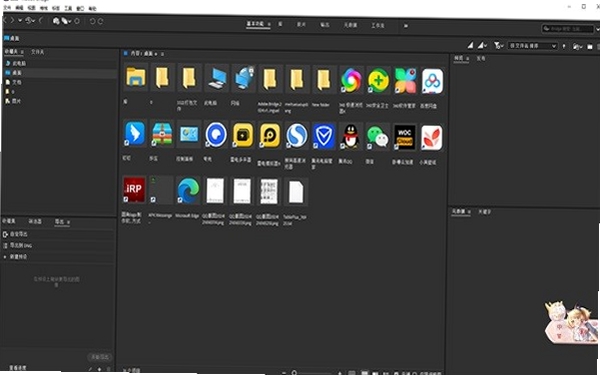Select the Sogou browser blue S shortcut
This screenshot has height=375, width=600.
pyautogui.click(x=297, y=136)
